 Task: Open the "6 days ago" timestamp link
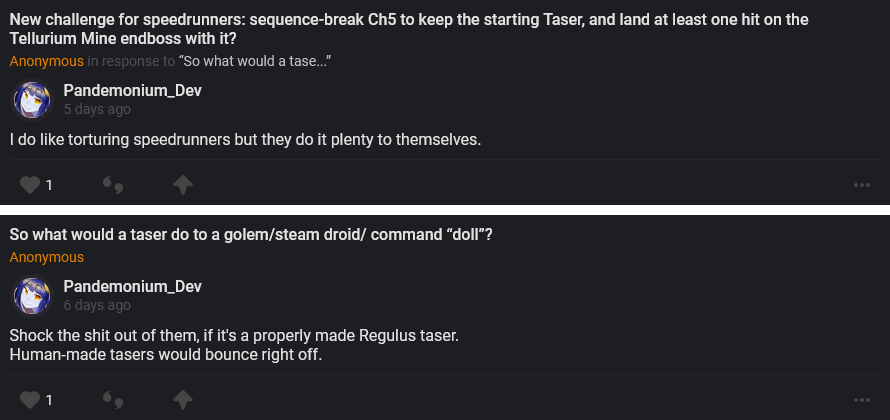[x=97, y=305]
